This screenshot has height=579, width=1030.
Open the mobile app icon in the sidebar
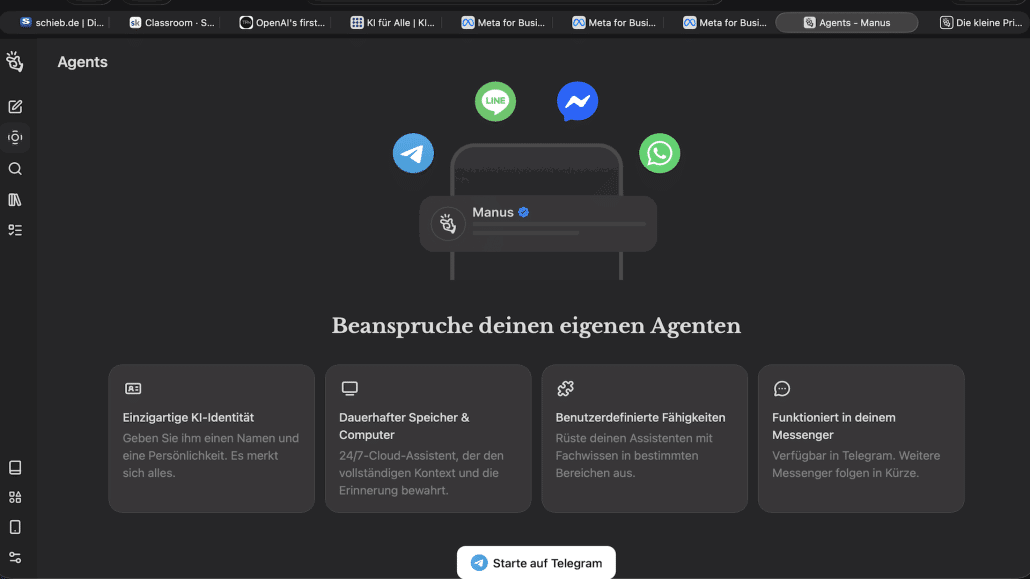point(15,526)
